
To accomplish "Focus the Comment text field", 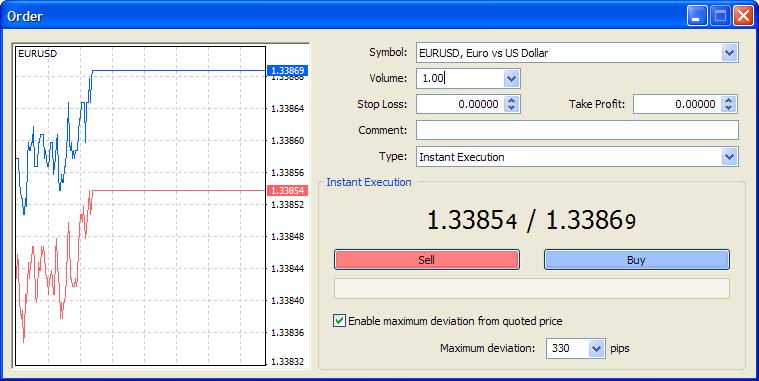I will pos(577,130).
